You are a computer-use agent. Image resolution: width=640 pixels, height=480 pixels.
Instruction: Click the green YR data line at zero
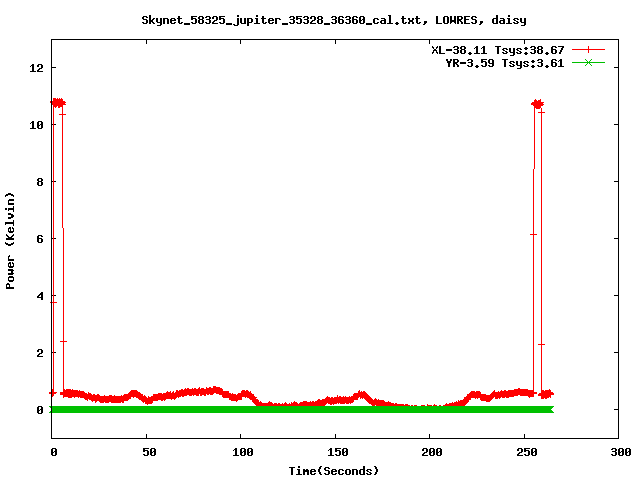(301, 409)
